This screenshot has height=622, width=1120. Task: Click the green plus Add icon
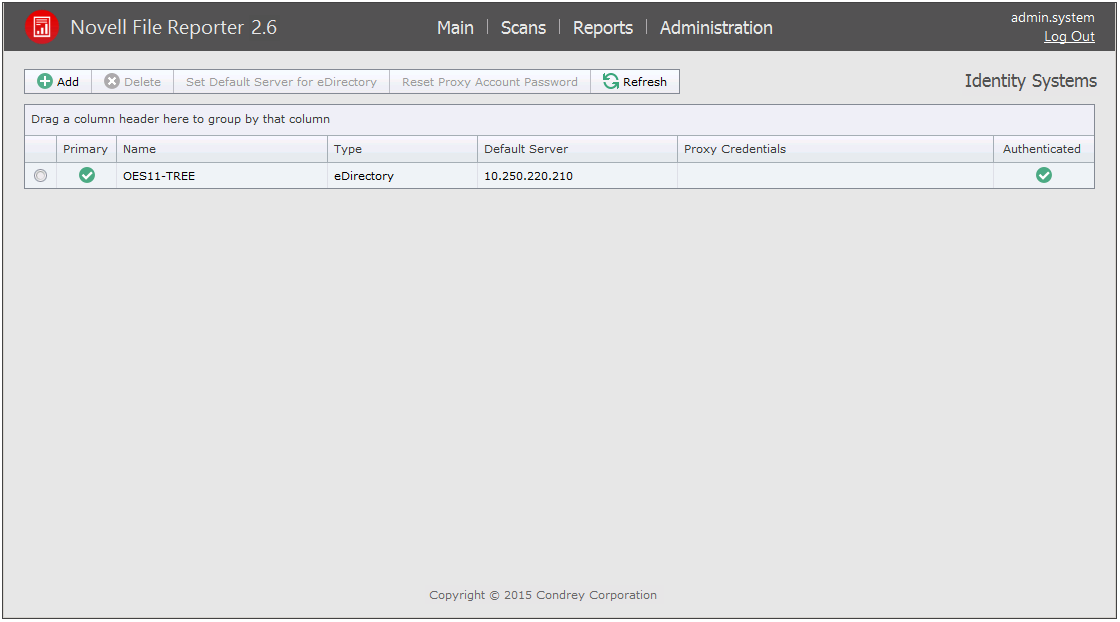point(45,82)
